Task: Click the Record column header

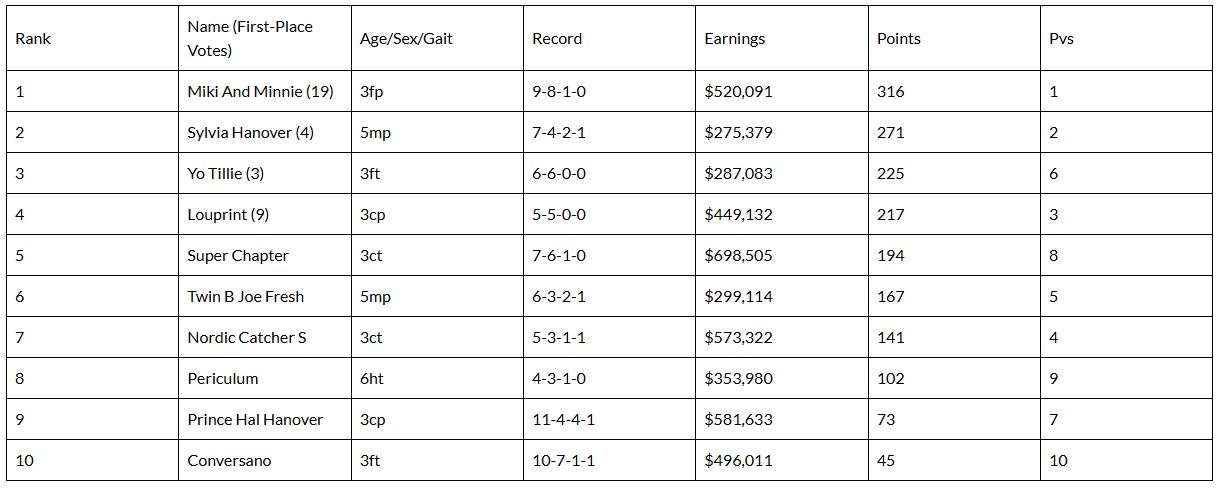Action: [x=557, y=39]
